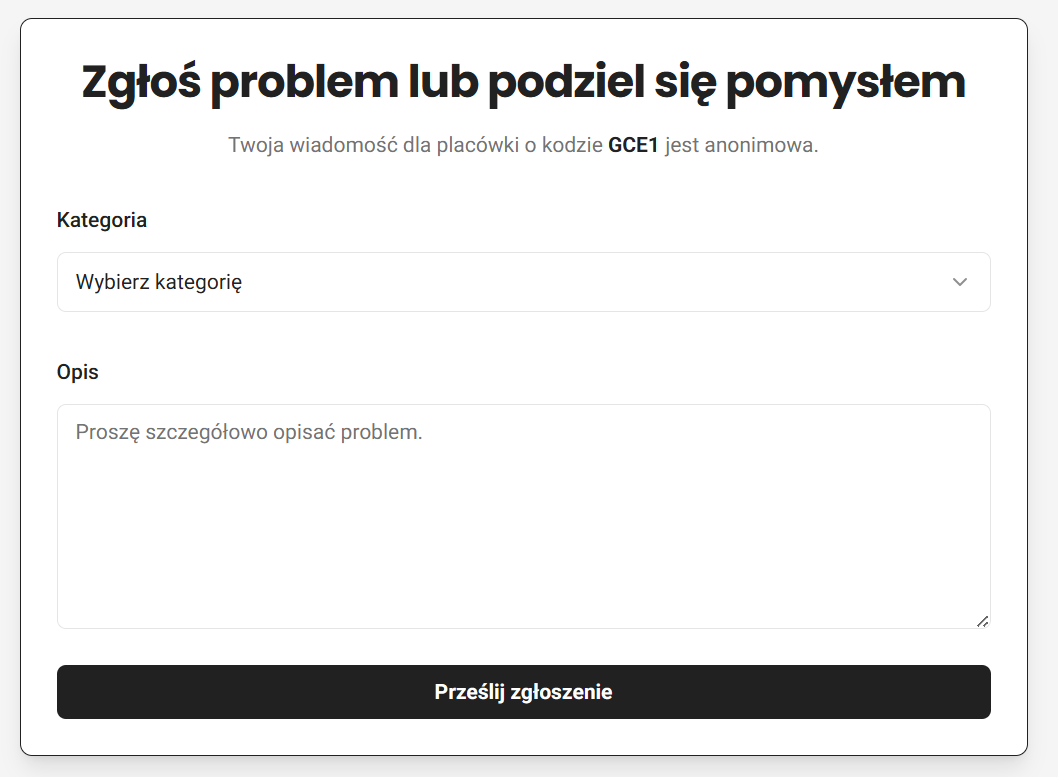Click the bold GCE1 facility code

632,144
